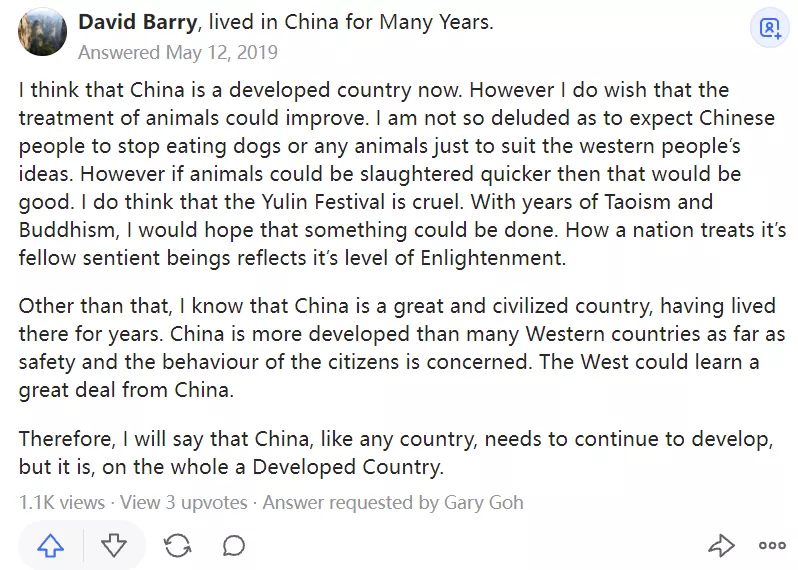Click the '1.1K views' count
The image size is (798, 570).
[x=62, y=502]
